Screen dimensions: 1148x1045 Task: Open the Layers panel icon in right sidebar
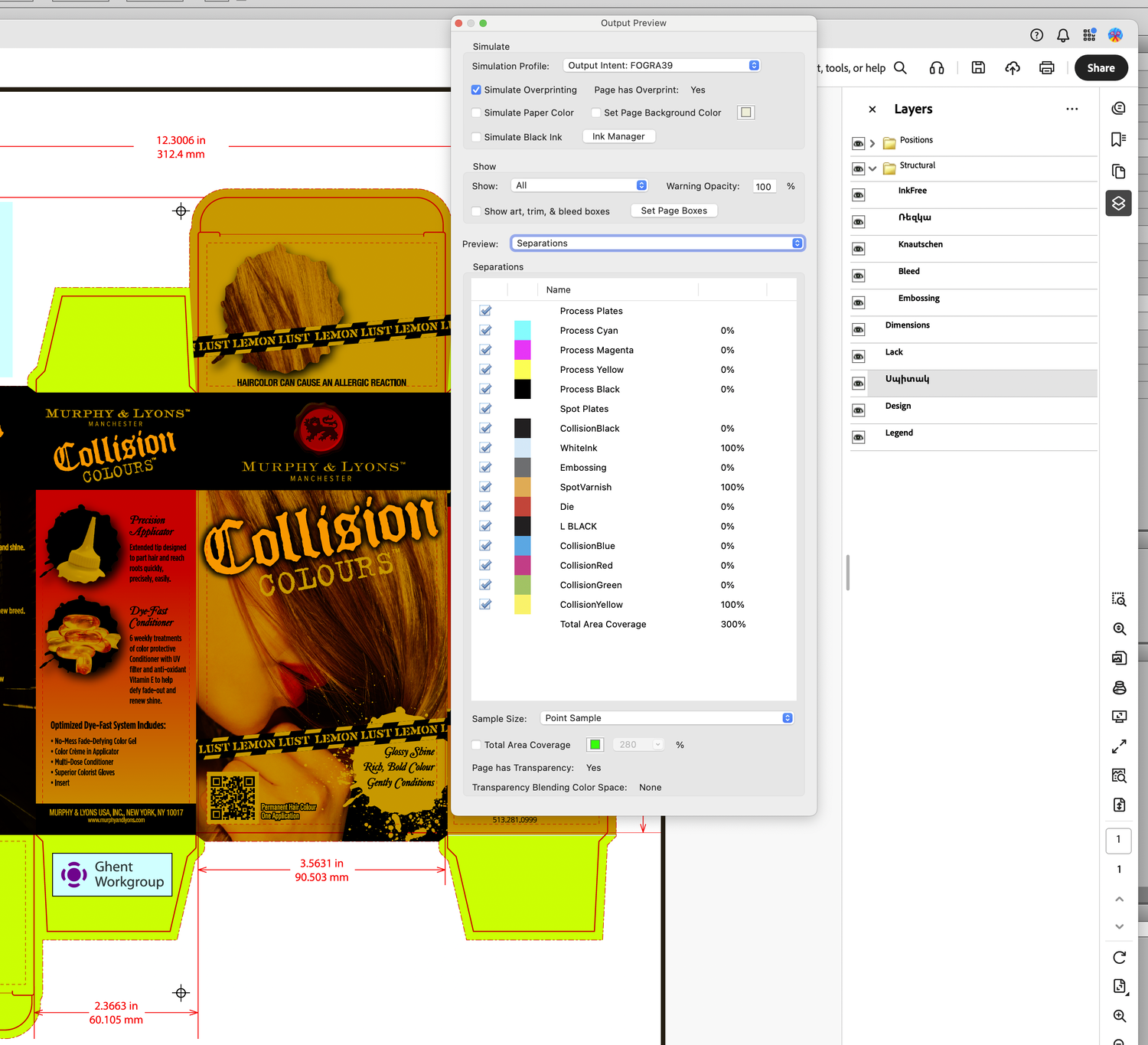coord(1118,203)
